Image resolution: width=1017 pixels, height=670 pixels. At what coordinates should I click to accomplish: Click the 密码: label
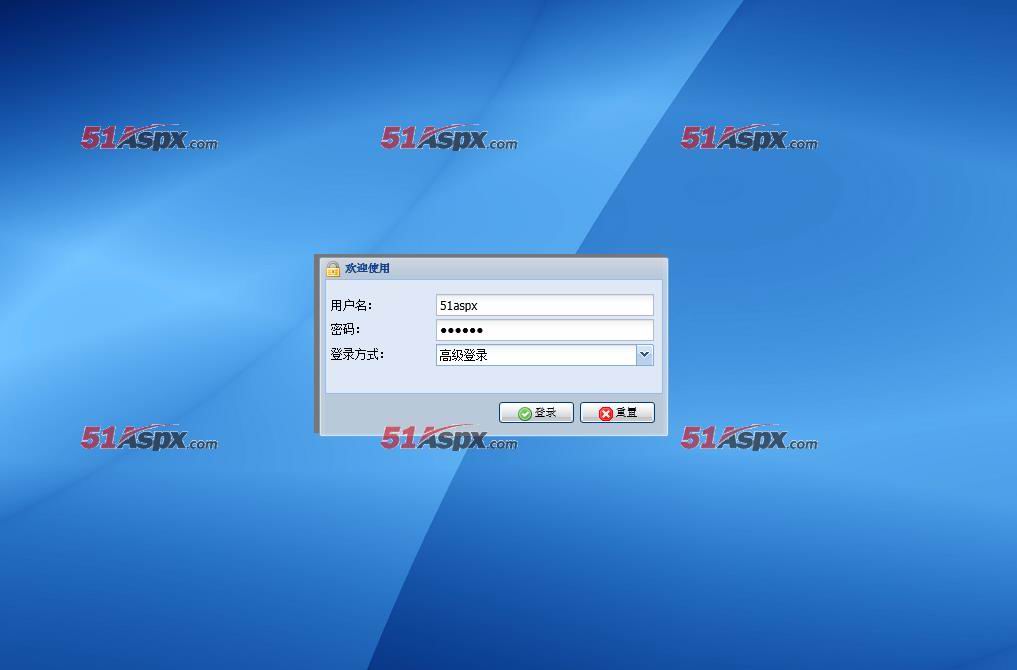coord(345,329)
